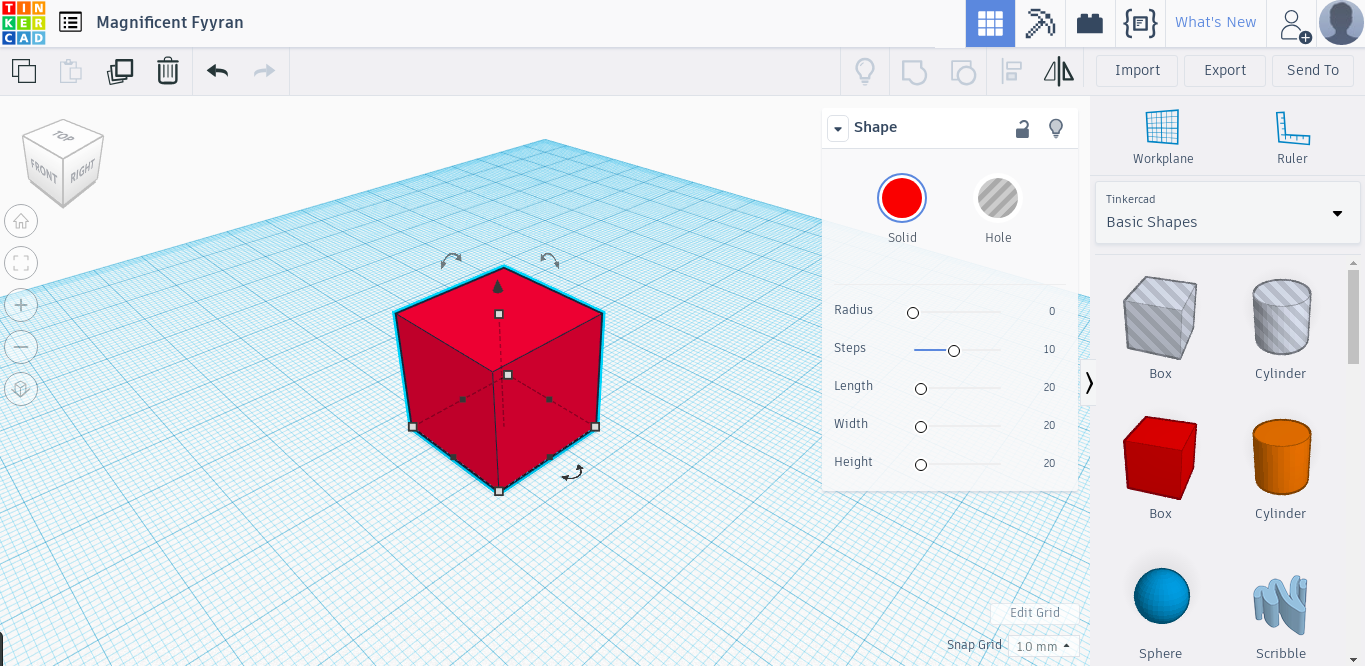
Task: Switch to 3D design grid view
Action: click(x=990, y=23)
